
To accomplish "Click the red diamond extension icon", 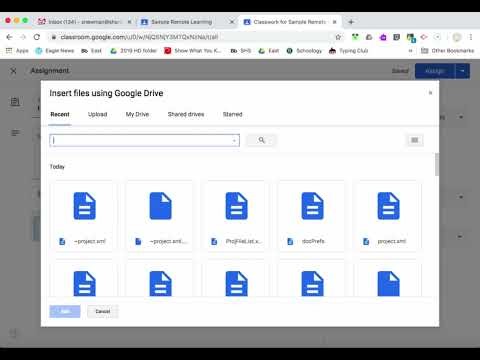I will coord(424,37).
